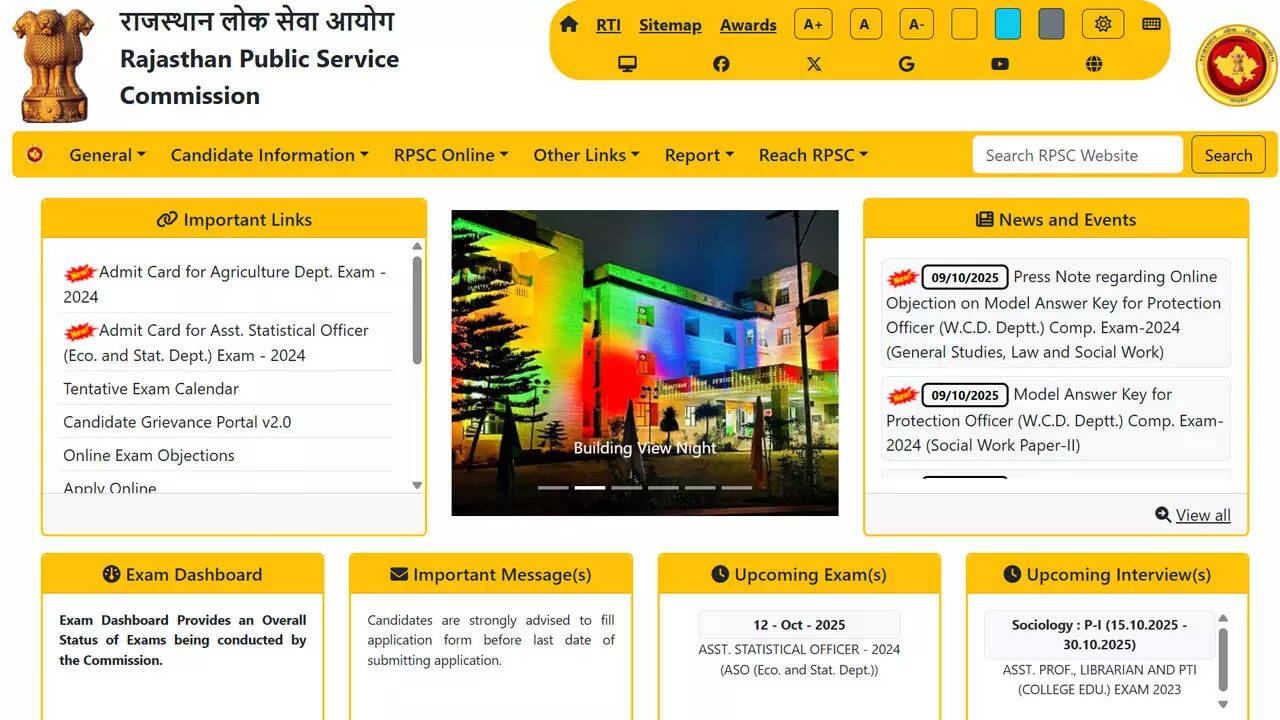Decrease font size with A- button
This screenshot has width=1280, height=720.
[x=916, y=24]
